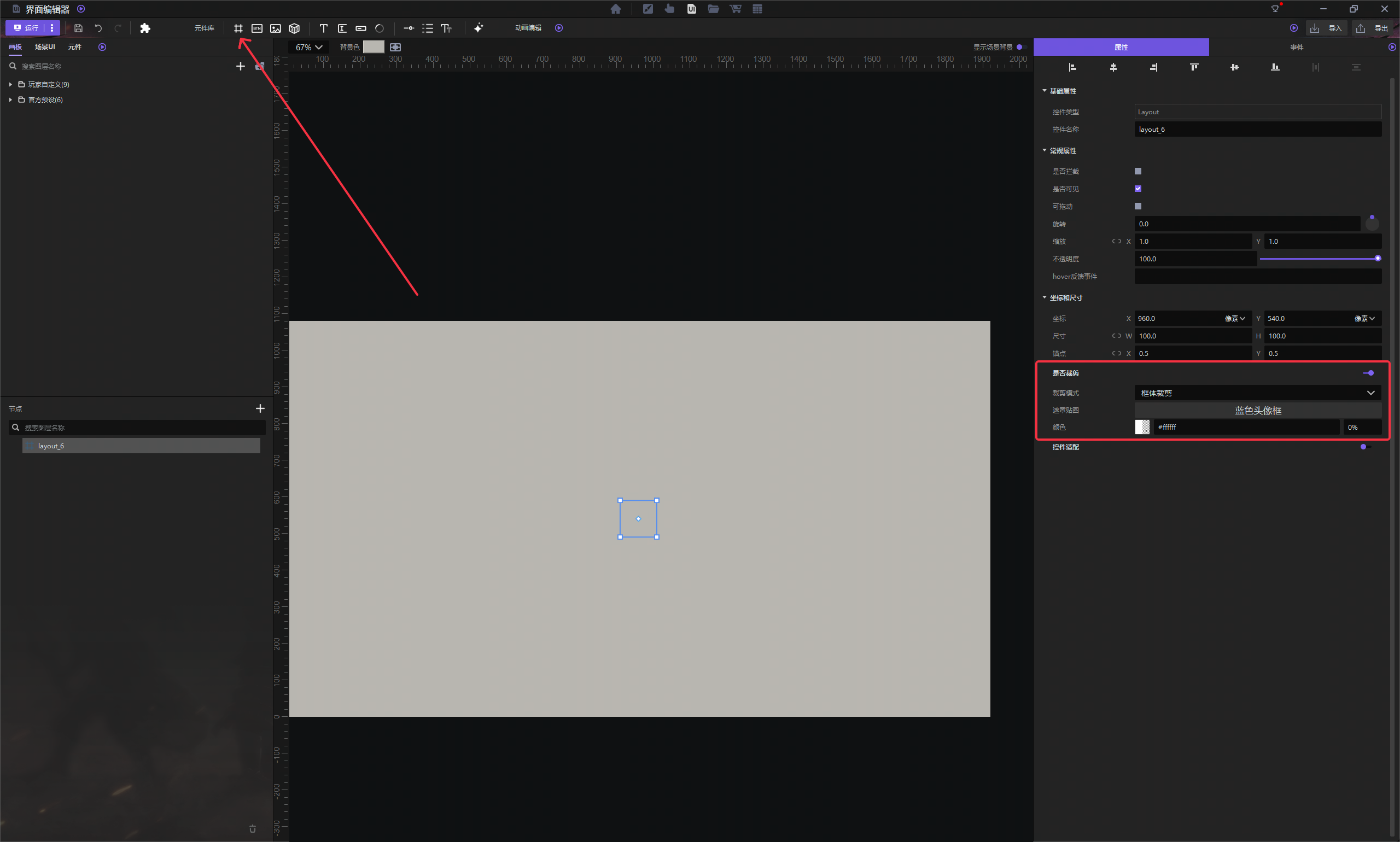Toggle the 是否裁剪 switch
This screenshot has height=842, width=1400.
click(x=1368, y=373)
